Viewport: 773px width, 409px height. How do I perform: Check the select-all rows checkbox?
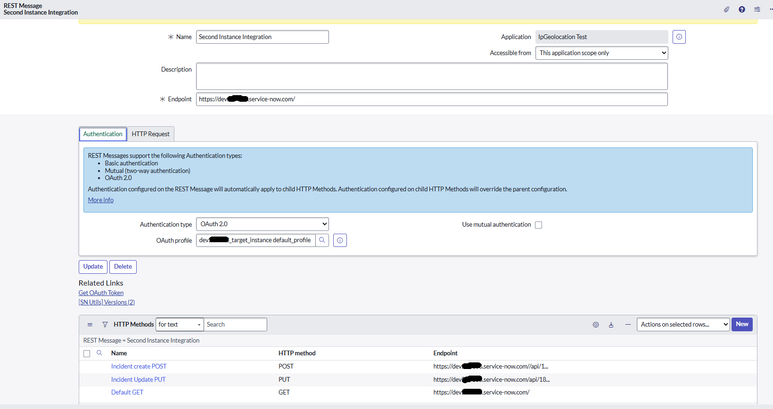click(87, 353)
